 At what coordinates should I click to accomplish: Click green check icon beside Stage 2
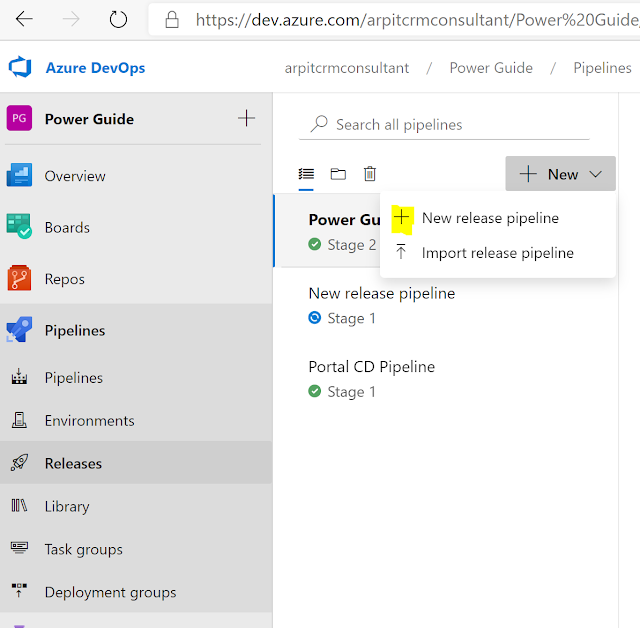point(315,244)
